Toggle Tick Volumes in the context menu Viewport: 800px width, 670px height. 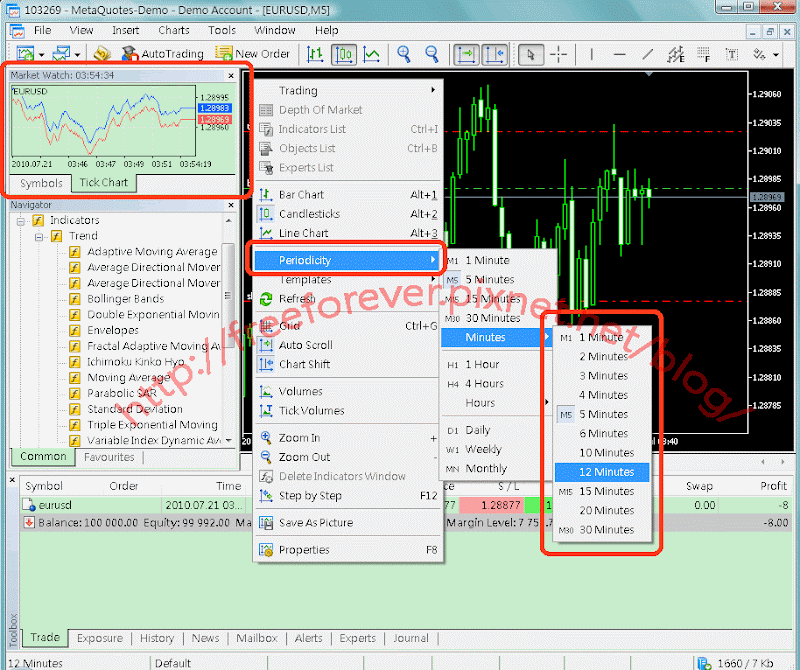(348, 411)
